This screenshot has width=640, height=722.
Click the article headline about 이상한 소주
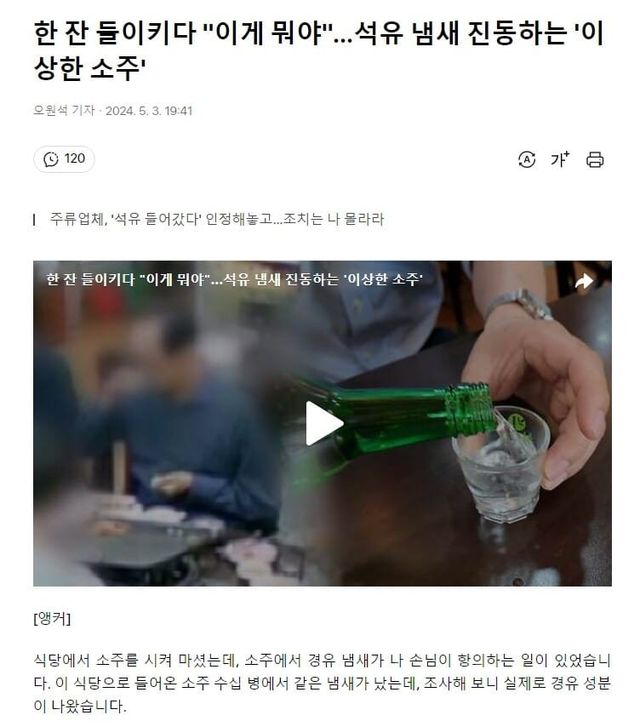click(x=319, y=50)
